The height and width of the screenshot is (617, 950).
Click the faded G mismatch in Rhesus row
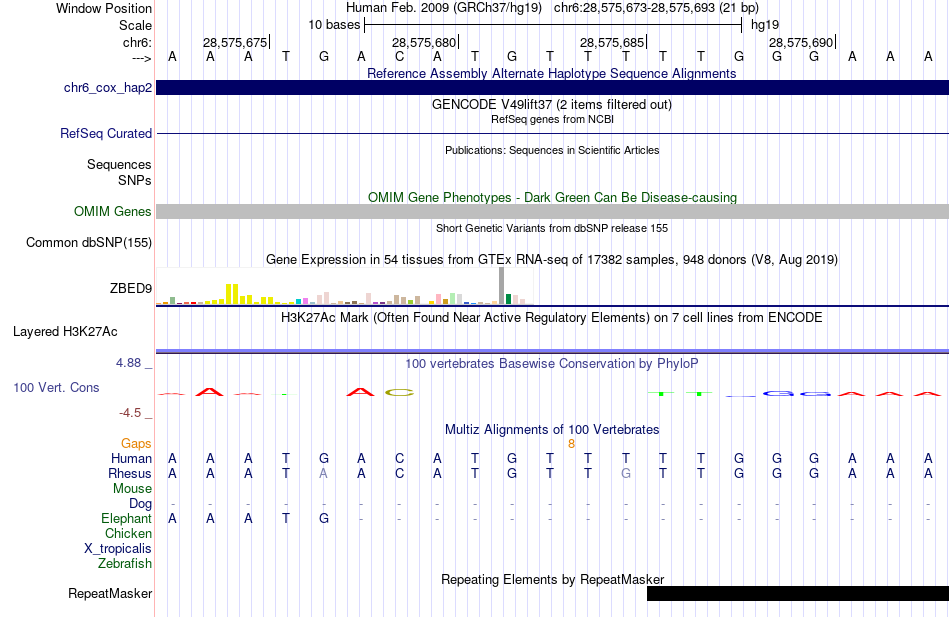[626, 473]
